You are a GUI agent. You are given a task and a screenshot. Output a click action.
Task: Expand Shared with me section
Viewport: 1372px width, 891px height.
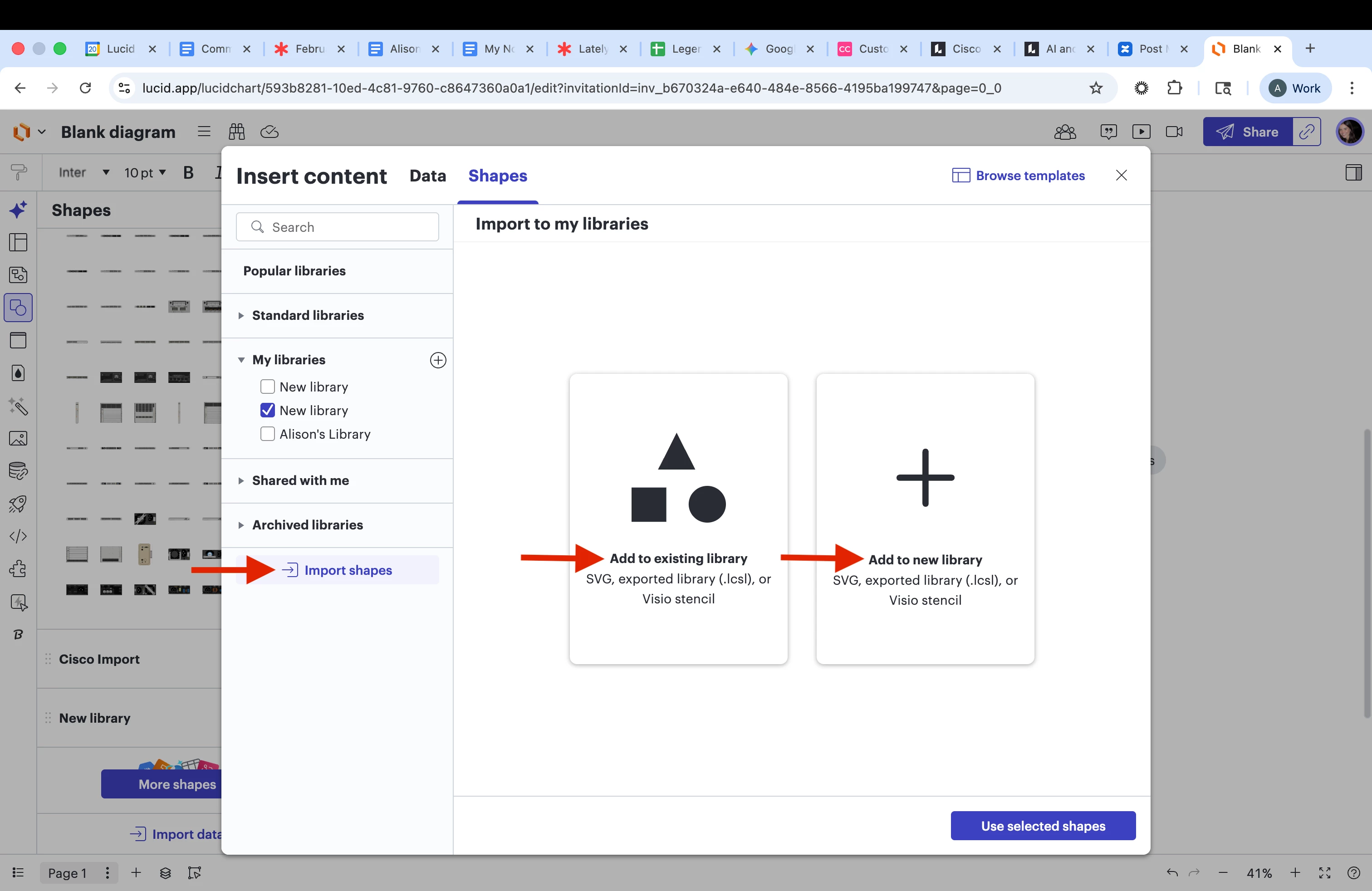(x=300, y=480)
